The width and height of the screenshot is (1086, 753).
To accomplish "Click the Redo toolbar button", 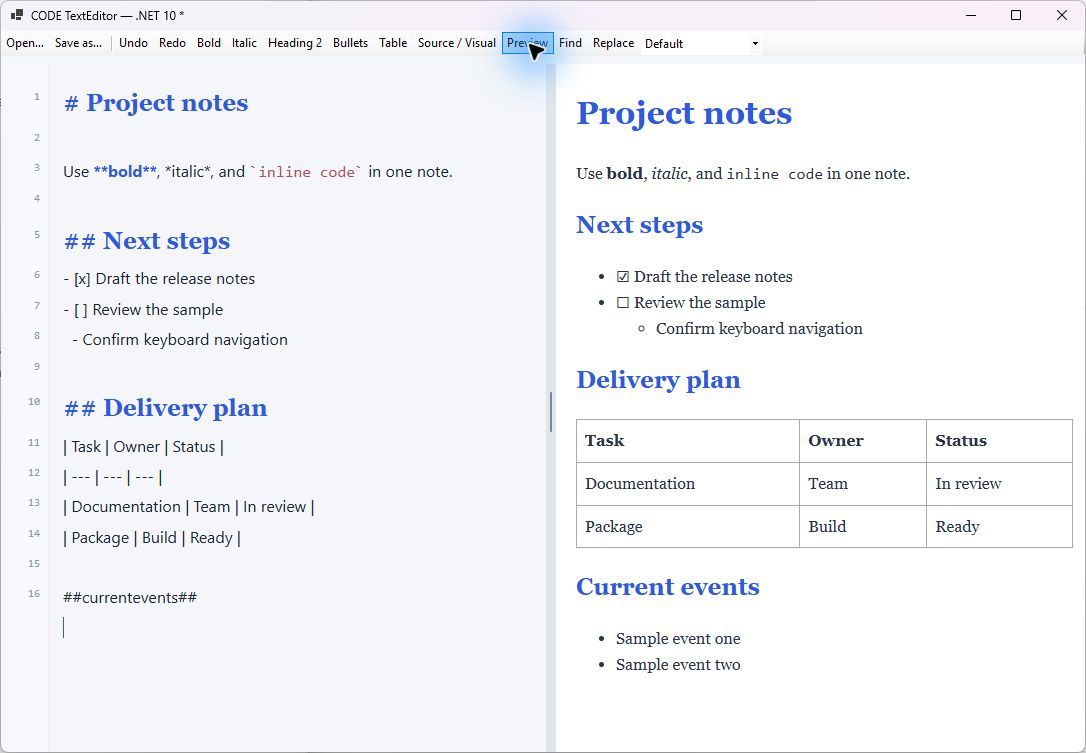I will (172, 43).
